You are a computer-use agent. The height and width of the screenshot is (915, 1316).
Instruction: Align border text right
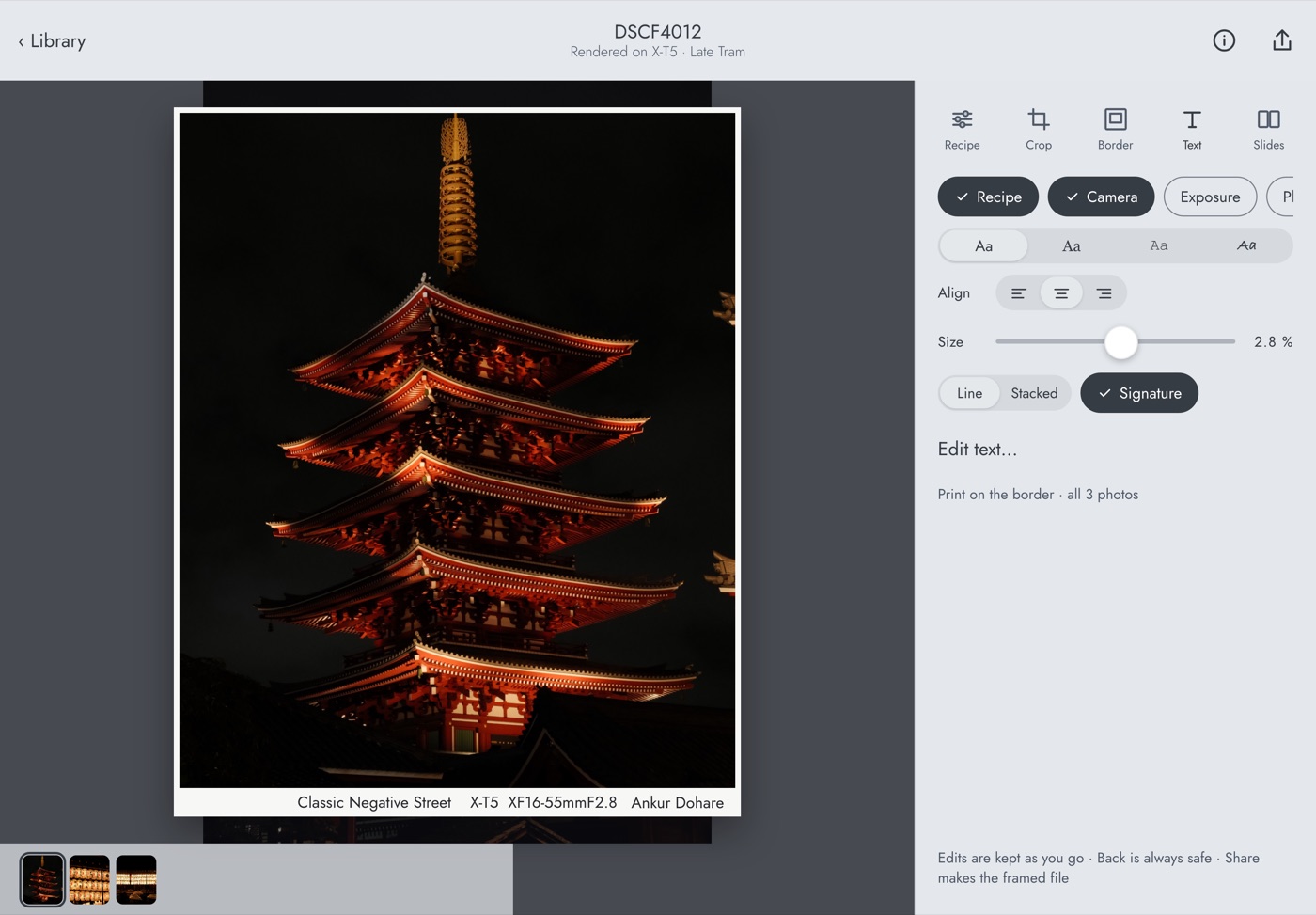1104,293
